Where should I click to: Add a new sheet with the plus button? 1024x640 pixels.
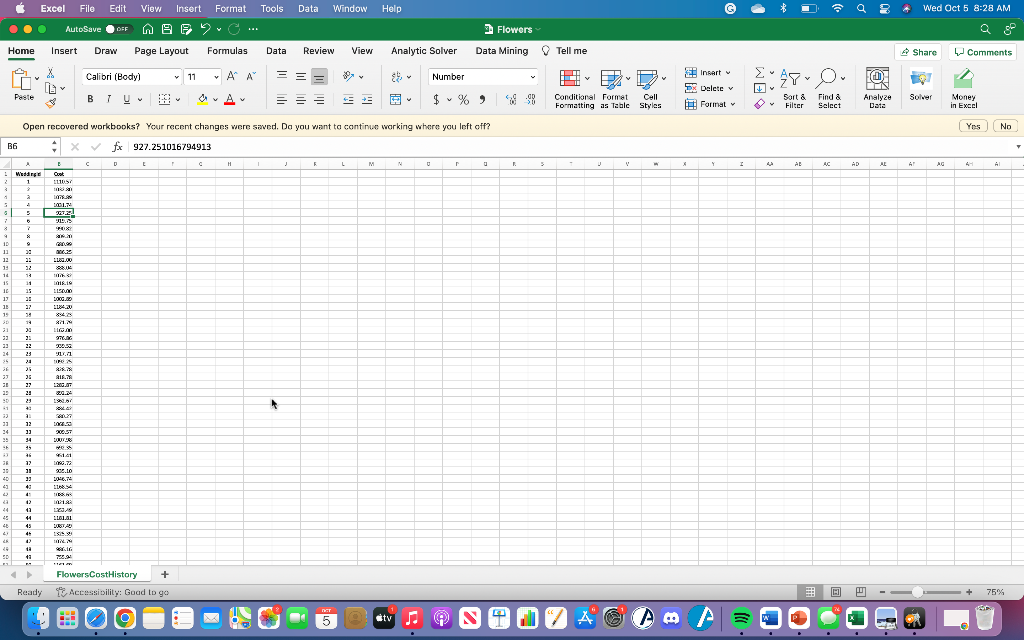[x=164, y=573]
